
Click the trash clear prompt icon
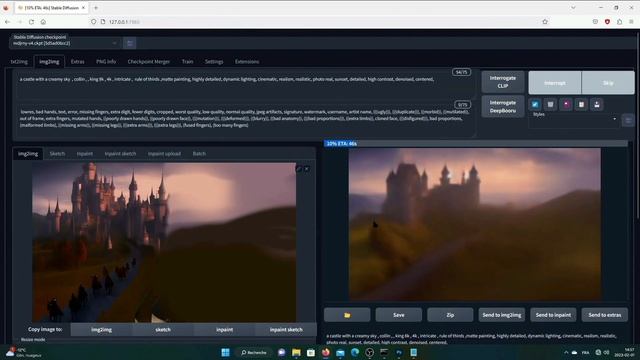coord(550,104)
